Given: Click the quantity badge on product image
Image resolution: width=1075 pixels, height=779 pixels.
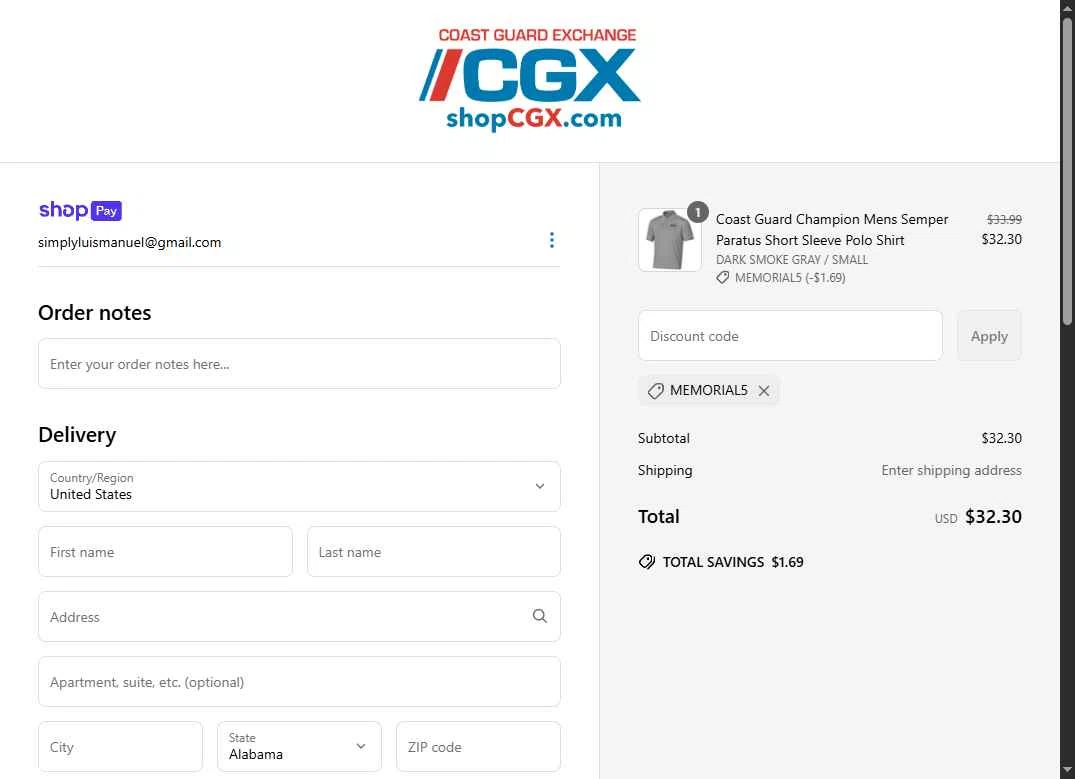Looking at the screenshot, I should click(x=697, y=213).
